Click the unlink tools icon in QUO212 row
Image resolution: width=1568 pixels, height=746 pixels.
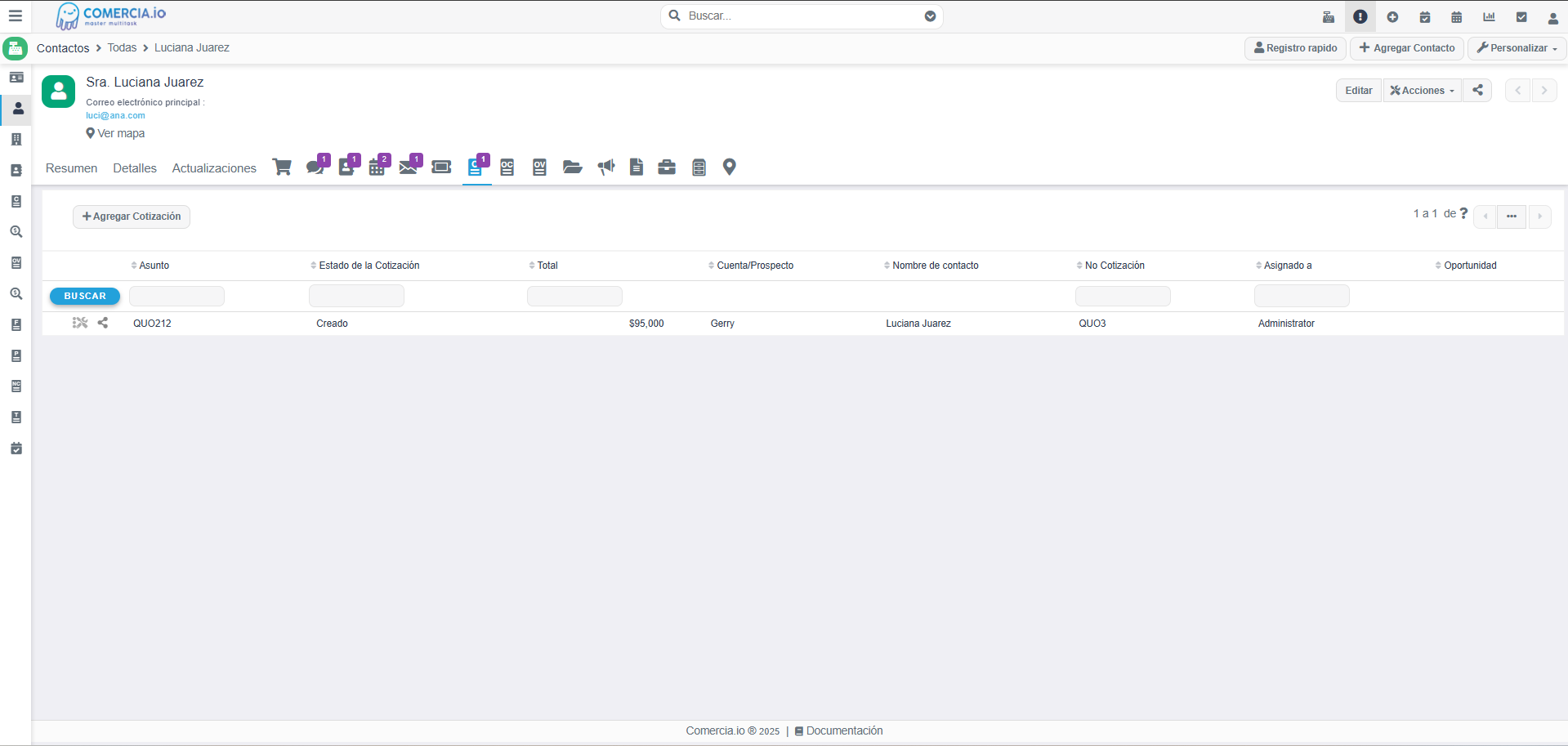coord(79,323)
